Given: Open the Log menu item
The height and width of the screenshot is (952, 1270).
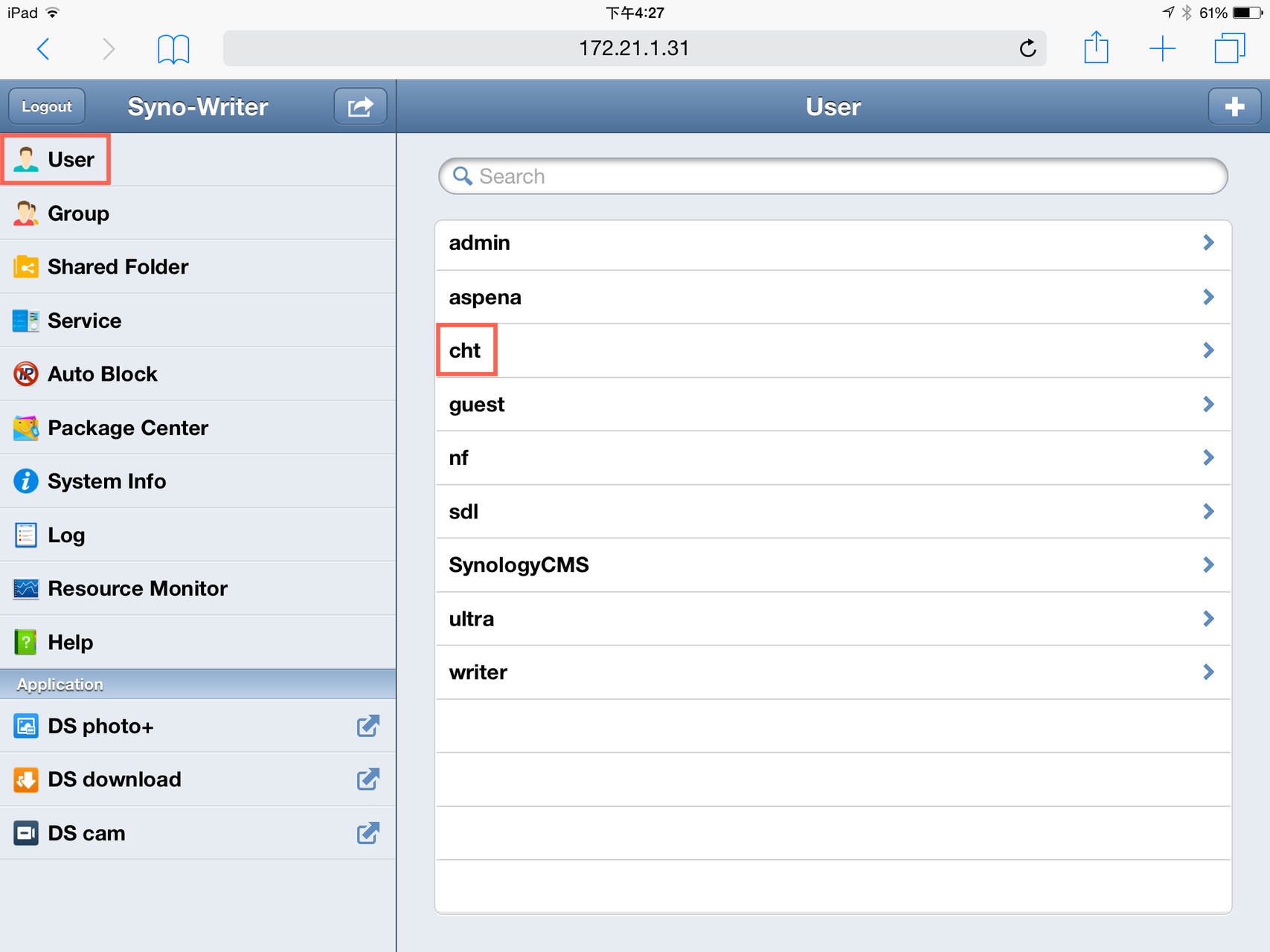Looking at the screenshot, I should [198, 535].
